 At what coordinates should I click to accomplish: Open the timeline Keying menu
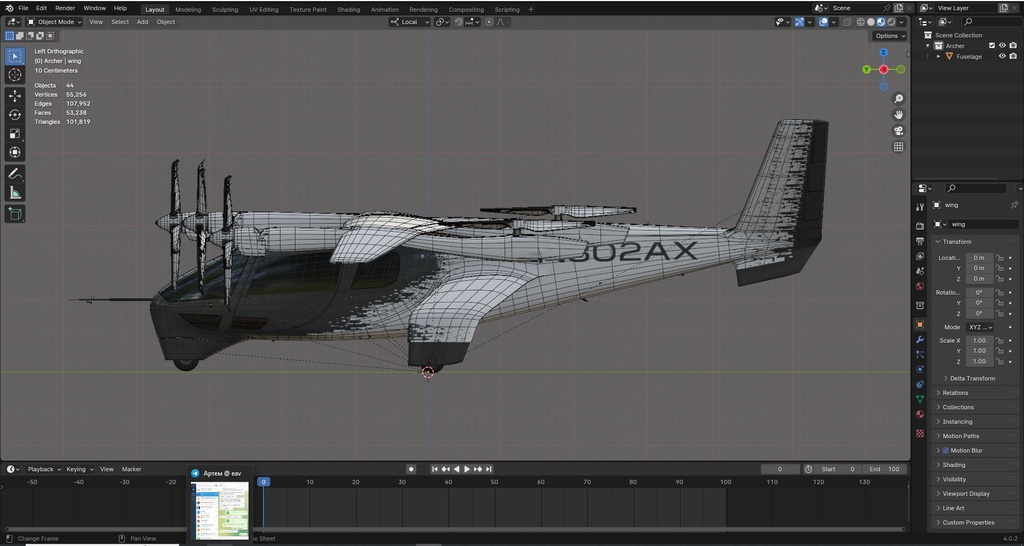click(x=78, y=469)
